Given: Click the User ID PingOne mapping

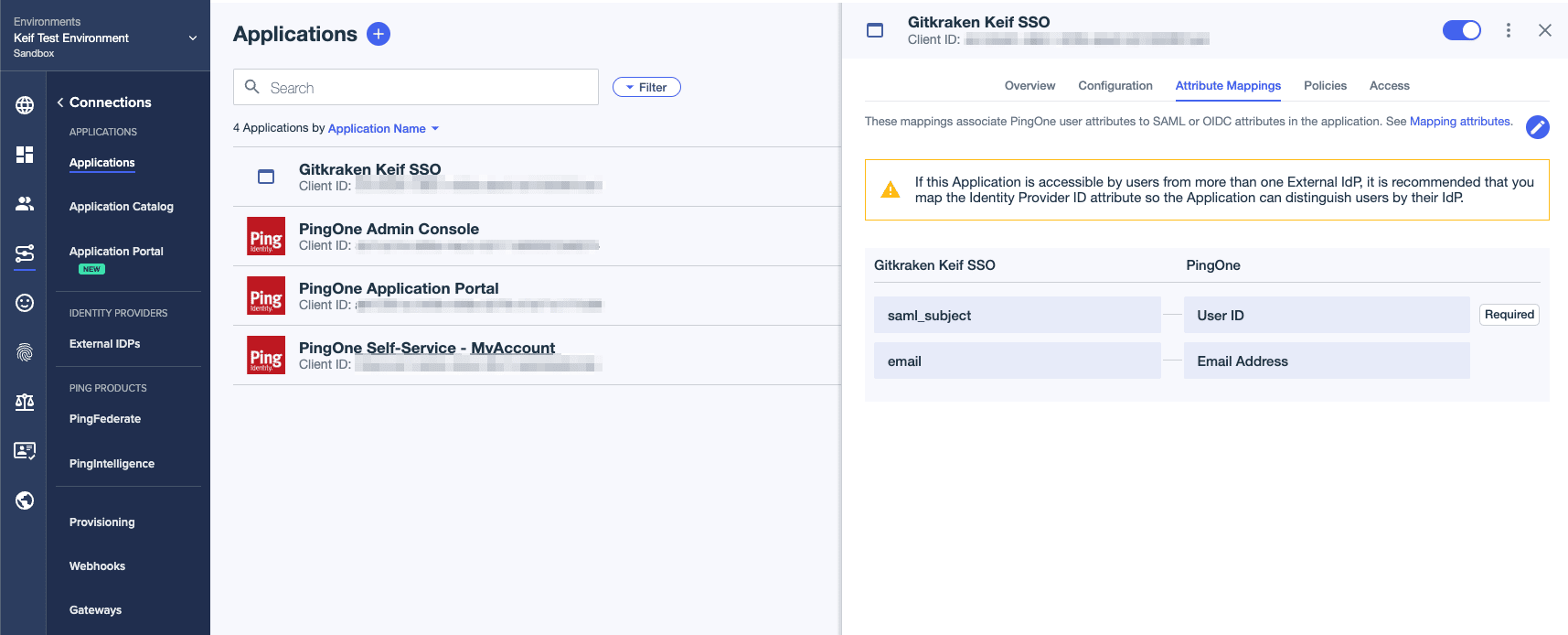Looking at the screenshot, I should [x=1327, y=315].
